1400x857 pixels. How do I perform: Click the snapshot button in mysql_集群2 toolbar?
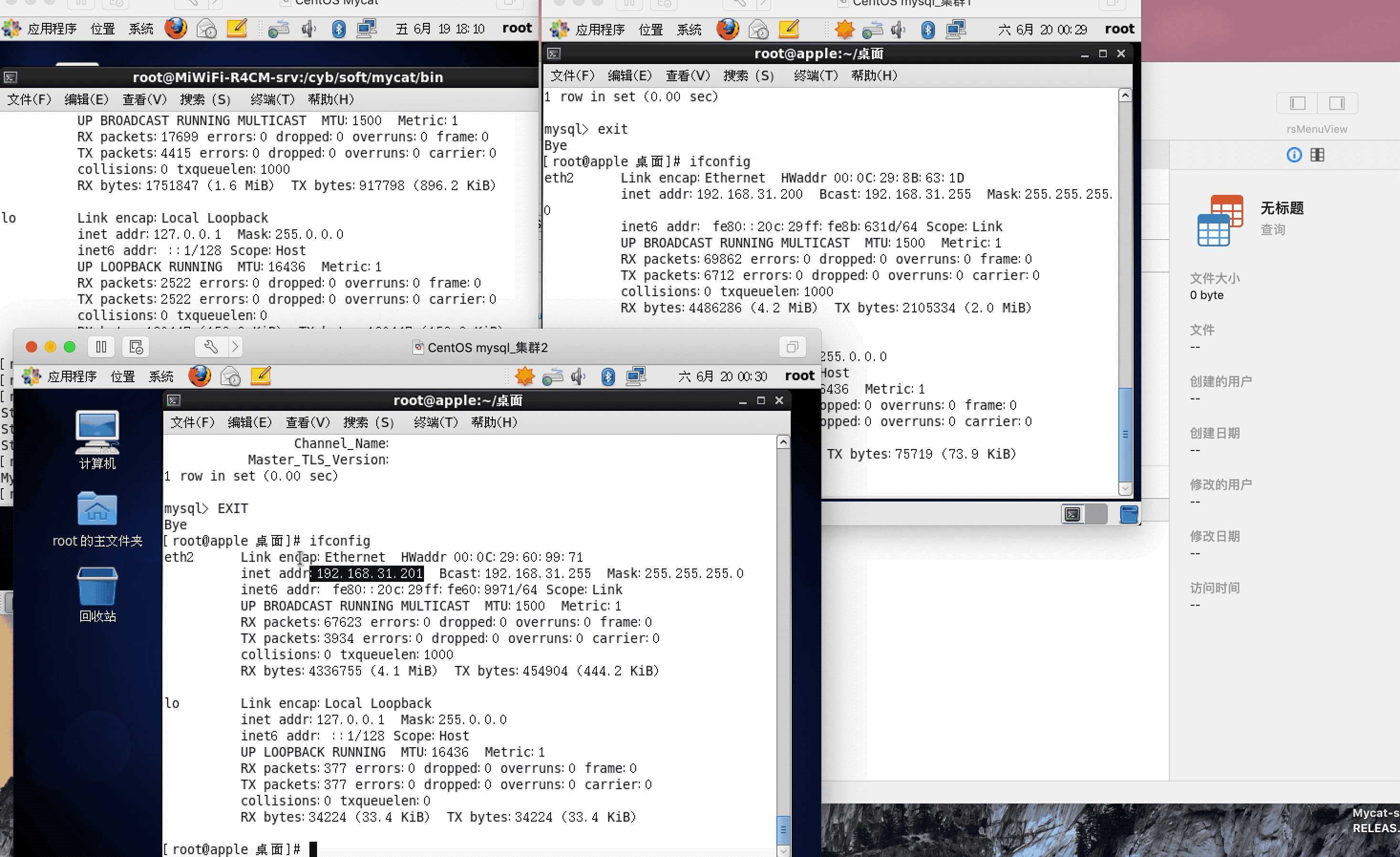coord(136,347)
